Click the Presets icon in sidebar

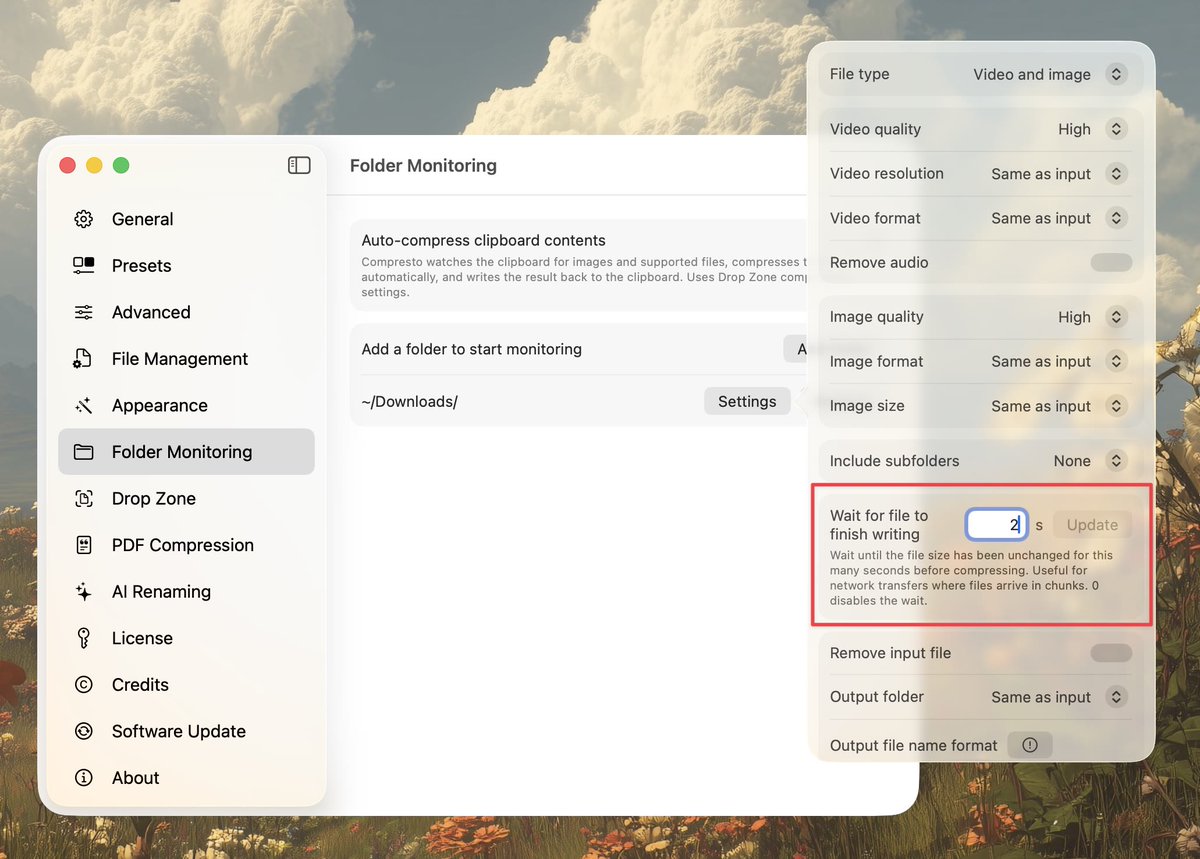coord(84,266)
